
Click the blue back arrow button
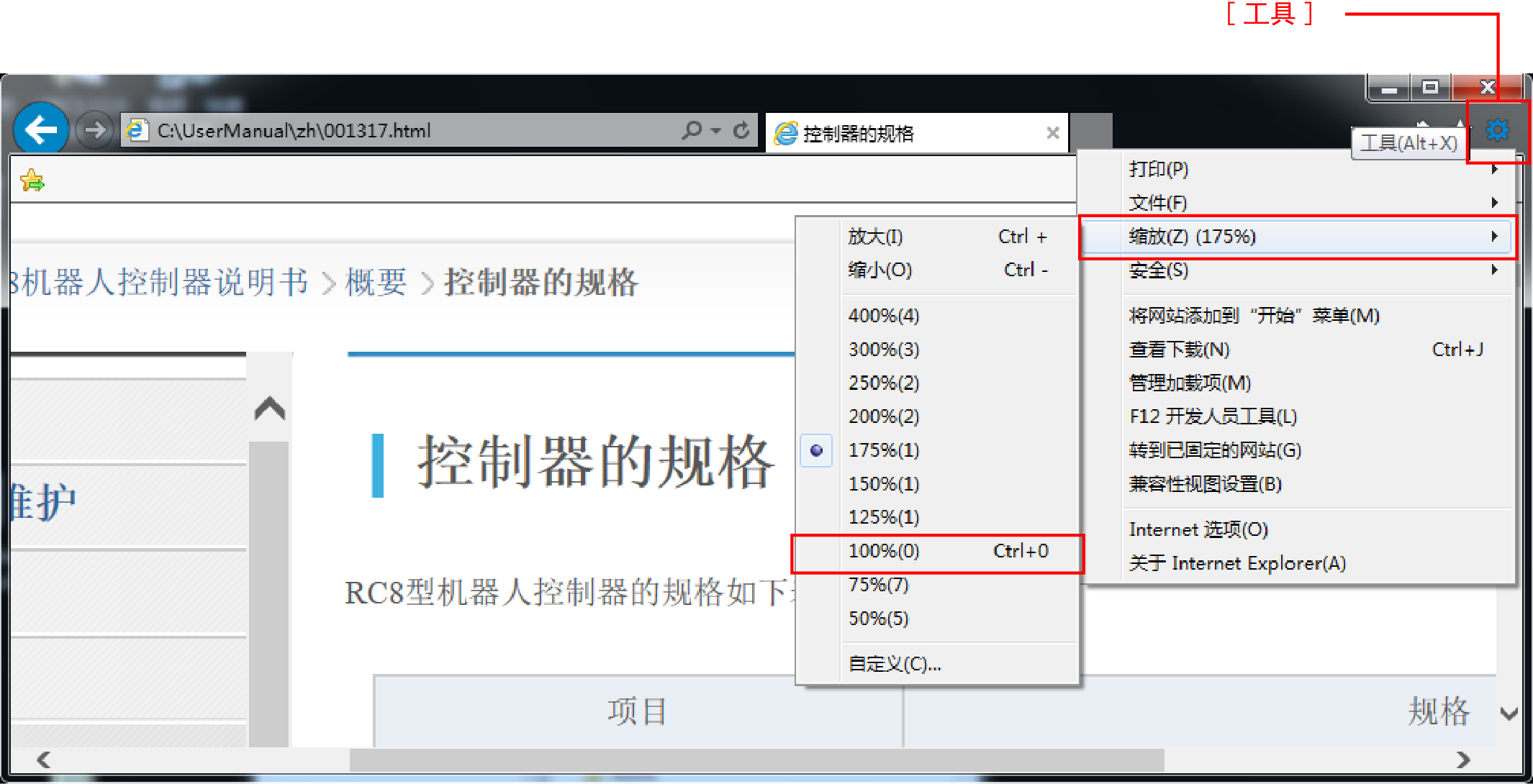pyautogui.click(x=41, y=129)
